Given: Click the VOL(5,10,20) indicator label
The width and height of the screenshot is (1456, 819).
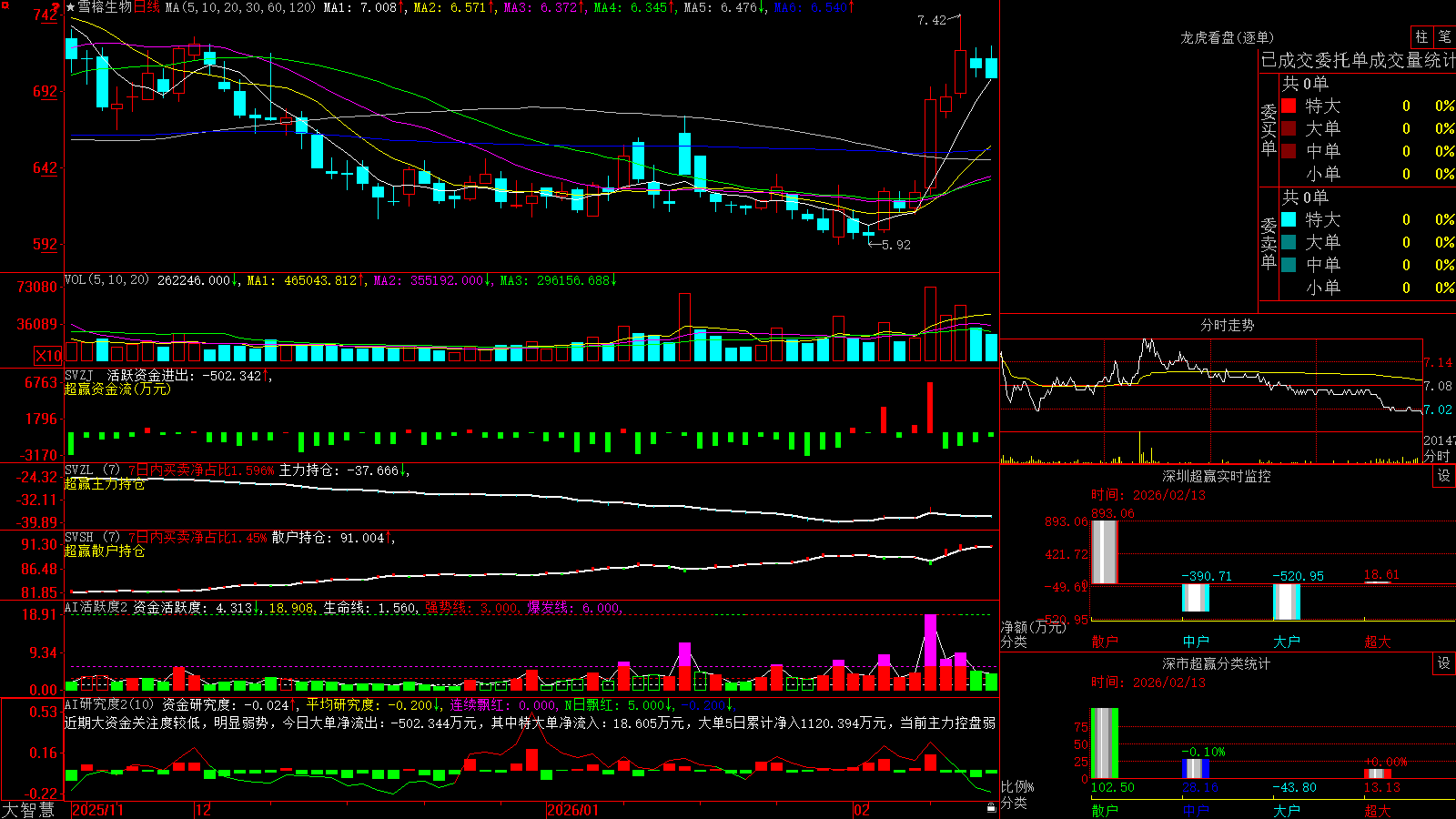Looking at the screenshot, I should click(106, 280).
